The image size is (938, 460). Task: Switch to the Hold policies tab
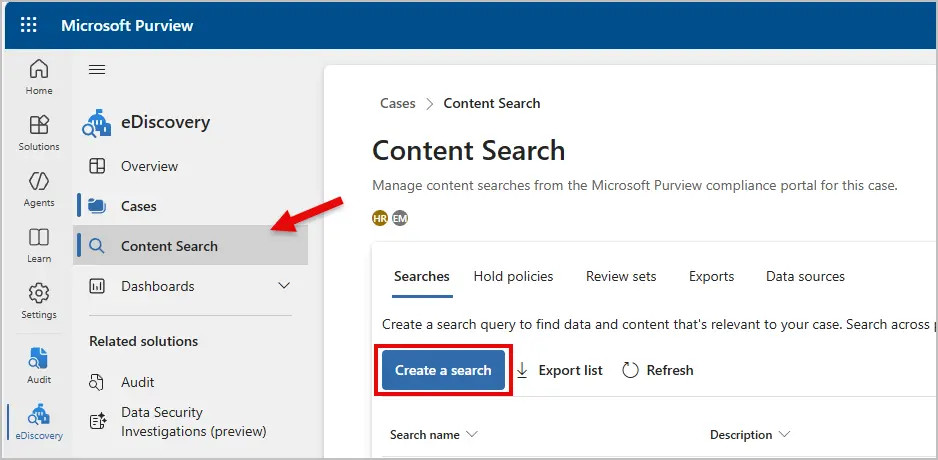click(x=513, y=276)
